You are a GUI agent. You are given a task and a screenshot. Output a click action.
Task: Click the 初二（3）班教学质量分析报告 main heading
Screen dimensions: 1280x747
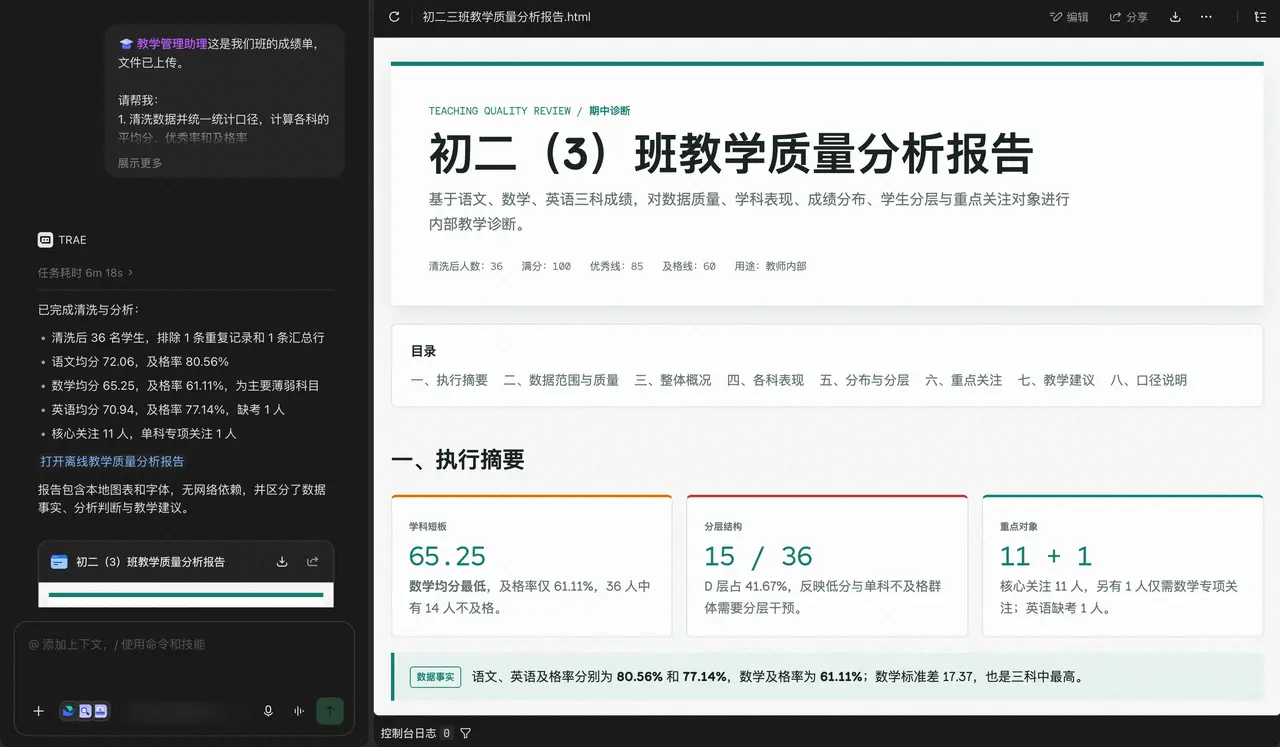pos(731,155)
